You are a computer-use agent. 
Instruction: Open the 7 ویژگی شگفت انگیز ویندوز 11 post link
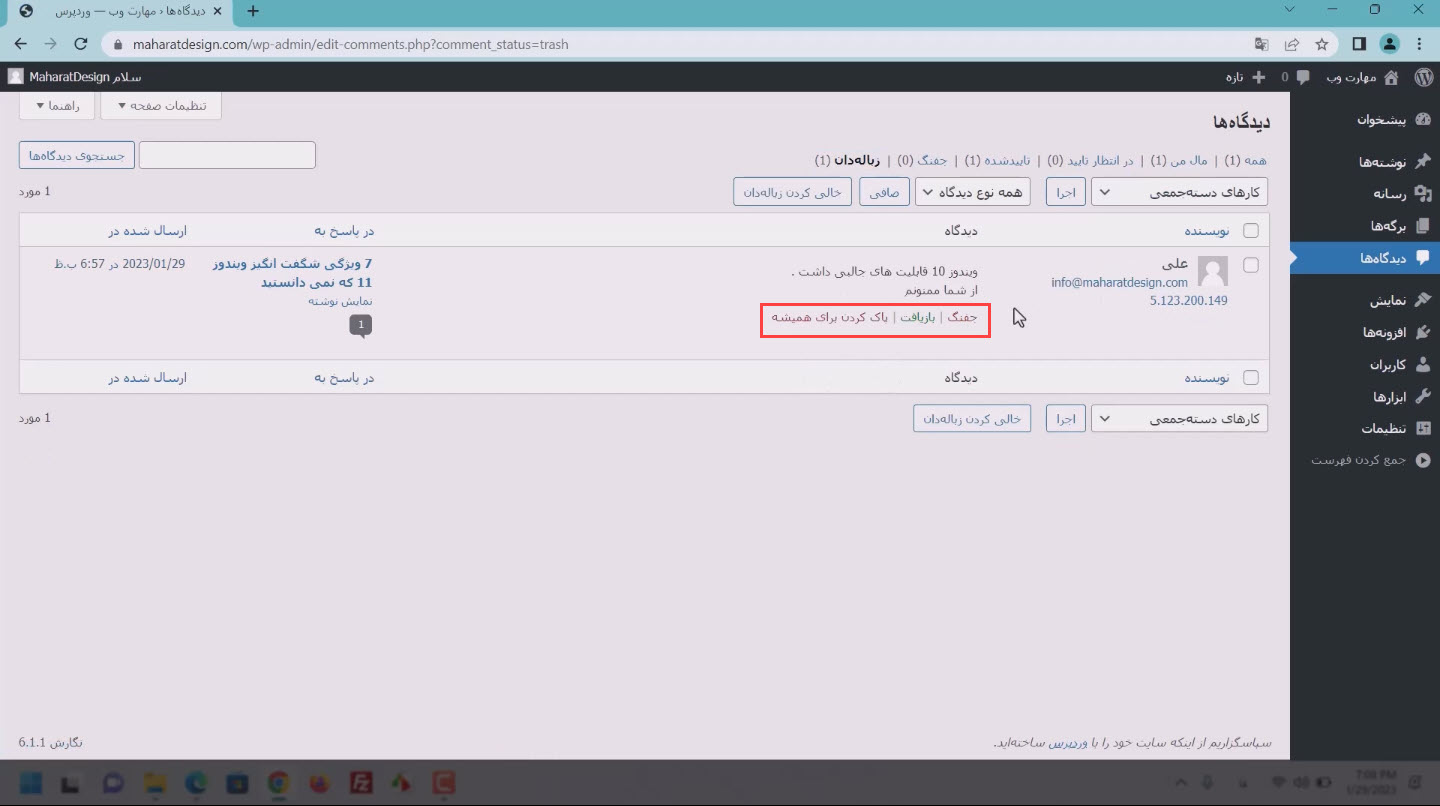coord(293,273)
